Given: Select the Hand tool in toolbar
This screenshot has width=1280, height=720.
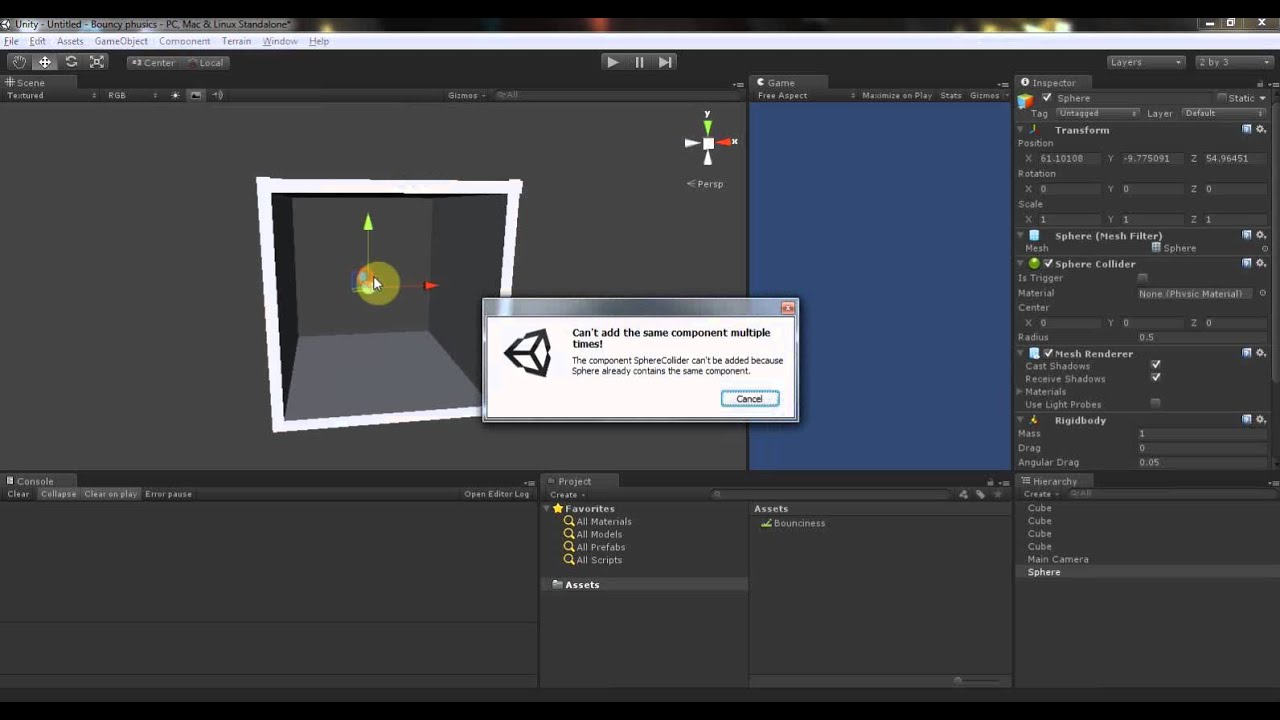Looking at the screenshot, I should [x=19, y=62].
